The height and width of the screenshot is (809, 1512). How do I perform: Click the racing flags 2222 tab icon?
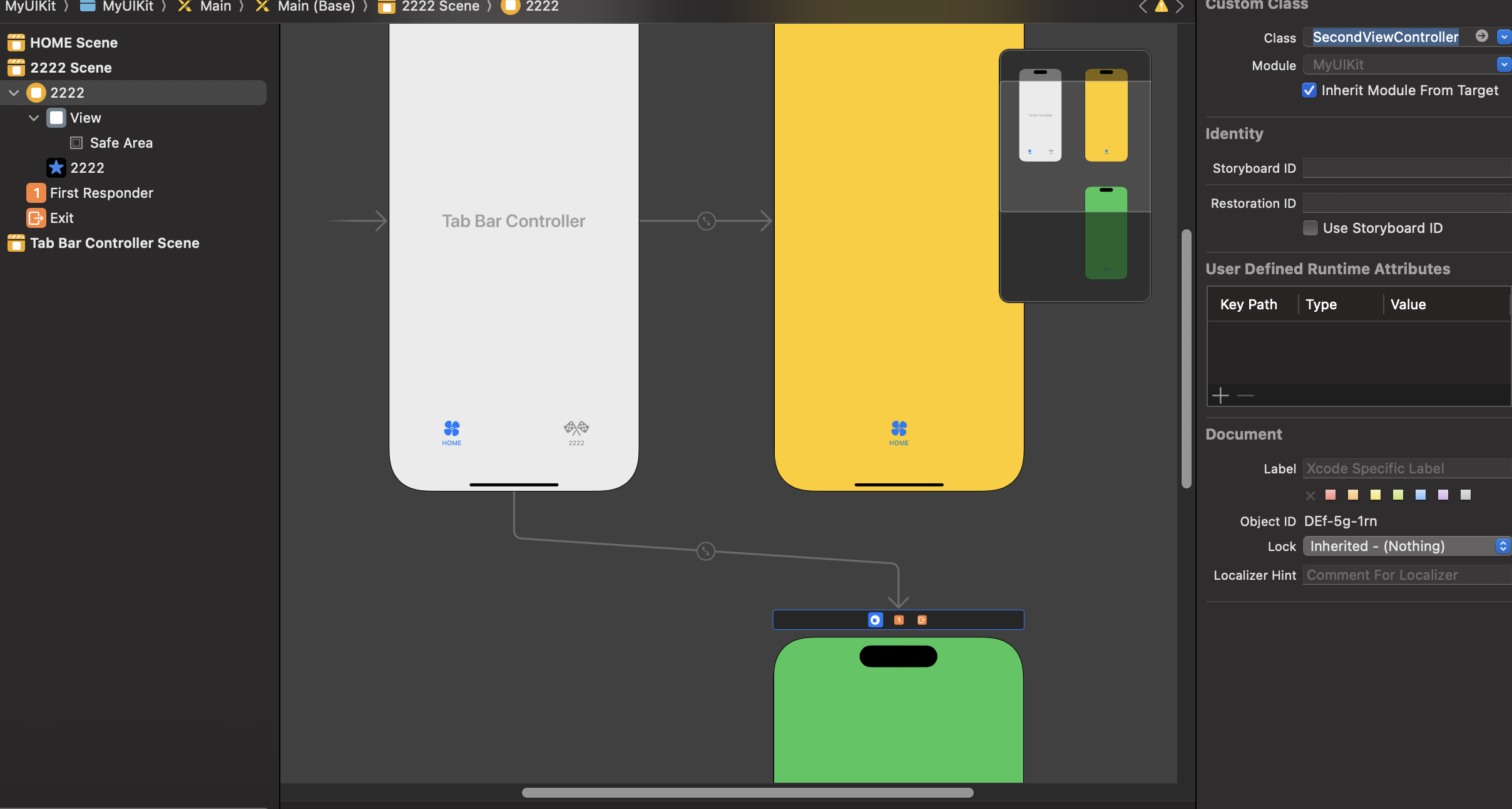click(576, 428)
